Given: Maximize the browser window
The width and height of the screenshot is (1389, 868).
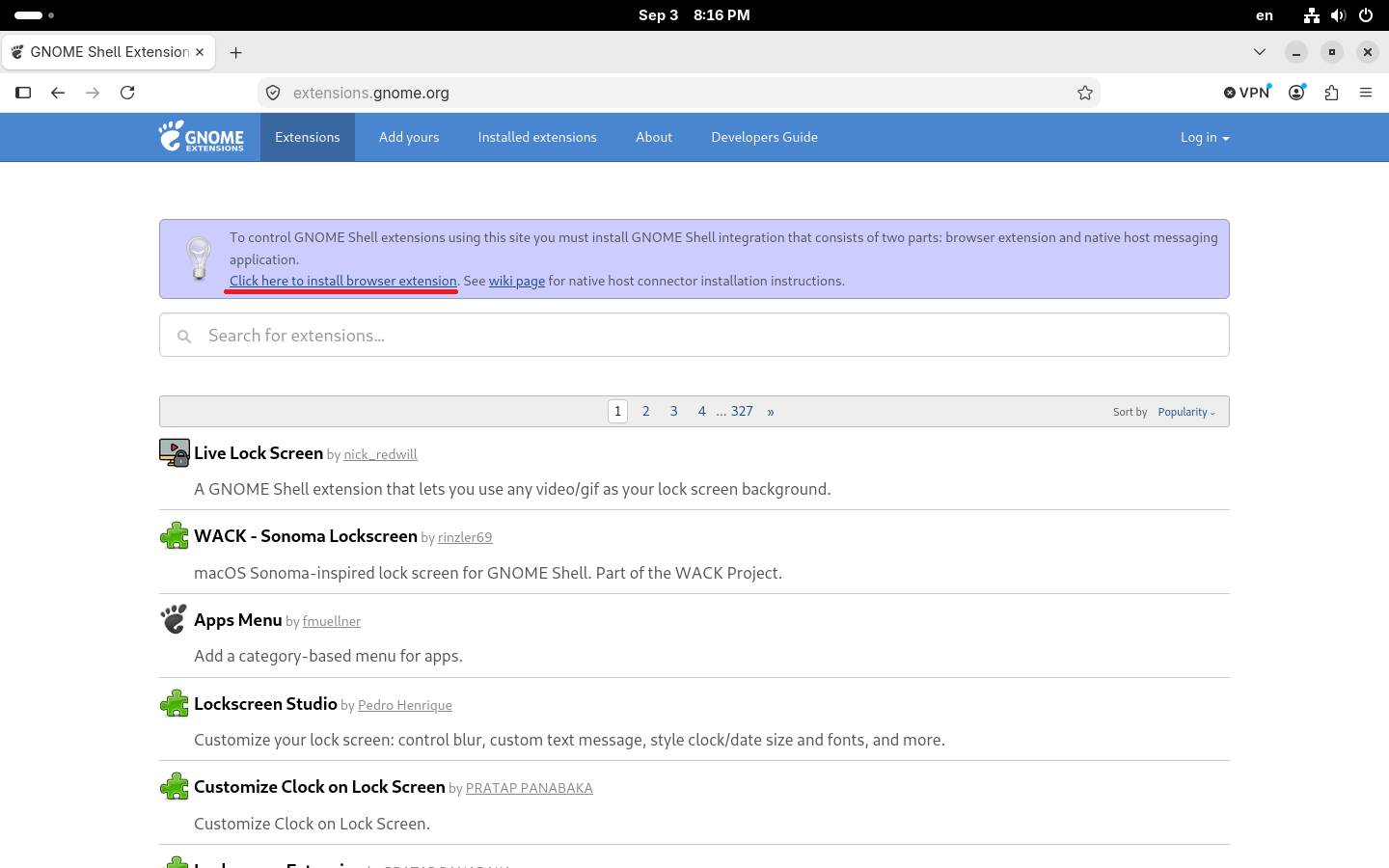Looking at the screenshot, I should 1332,52.
